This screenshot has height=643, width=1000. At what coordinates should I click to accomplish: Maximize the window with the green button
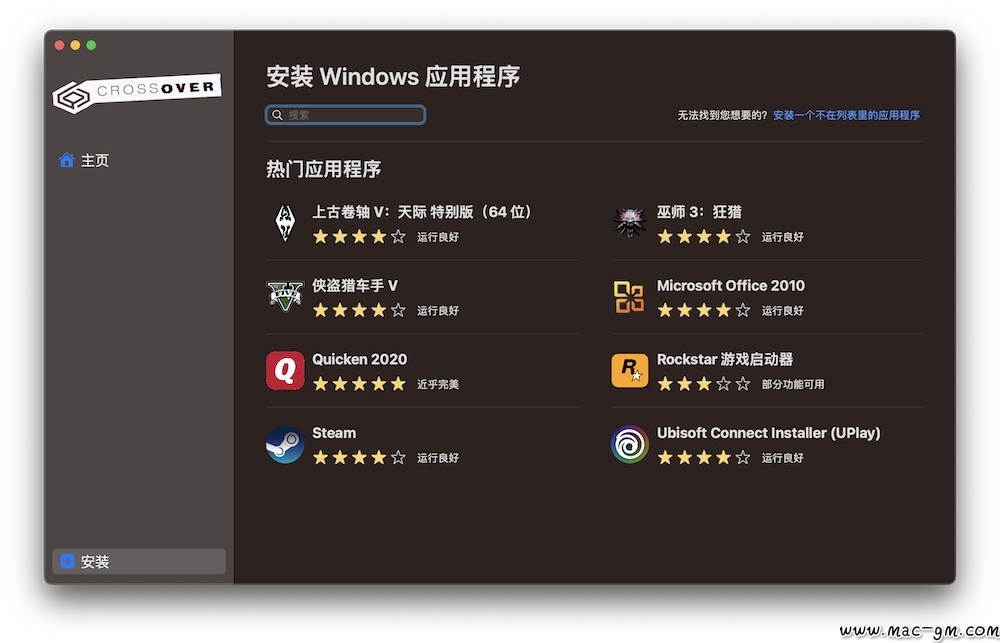[x=91, y=45]
